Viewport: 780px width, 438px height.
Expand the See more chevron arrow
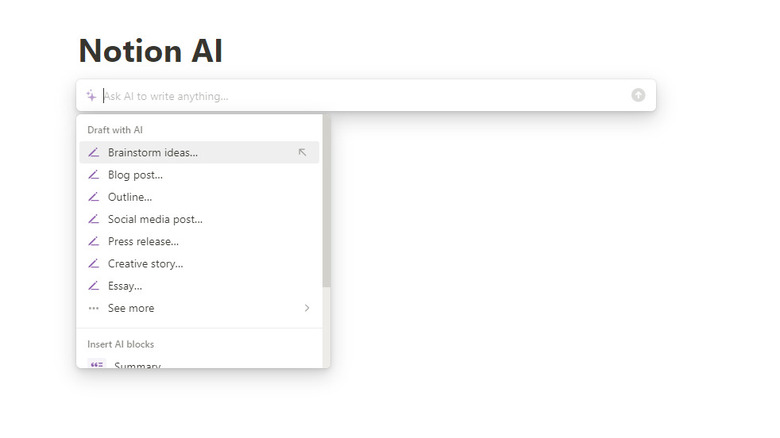click(307, 308)
